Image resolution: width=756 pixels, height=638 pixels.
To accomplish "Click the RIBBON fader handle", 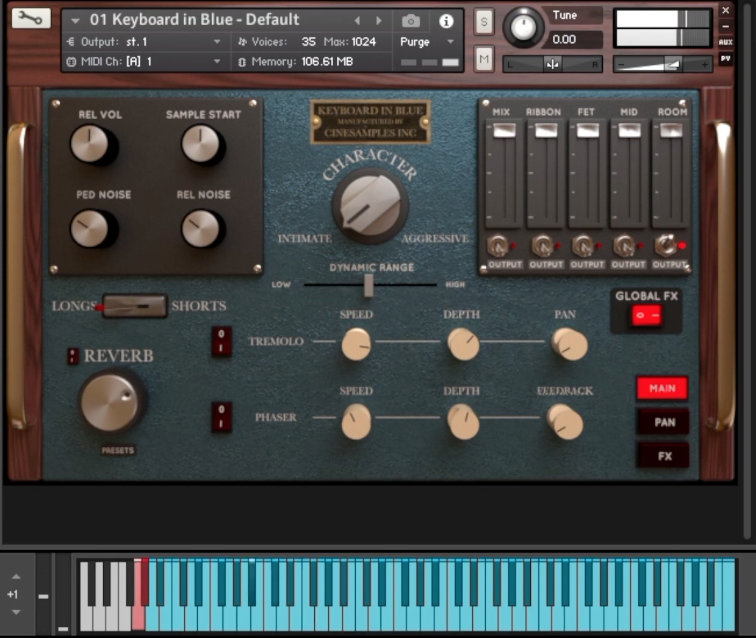I will (x=546, y=130).
